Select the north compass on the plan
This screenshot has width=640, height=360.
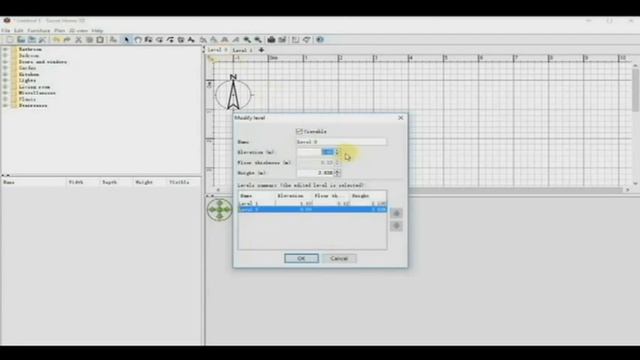point(233,93)
